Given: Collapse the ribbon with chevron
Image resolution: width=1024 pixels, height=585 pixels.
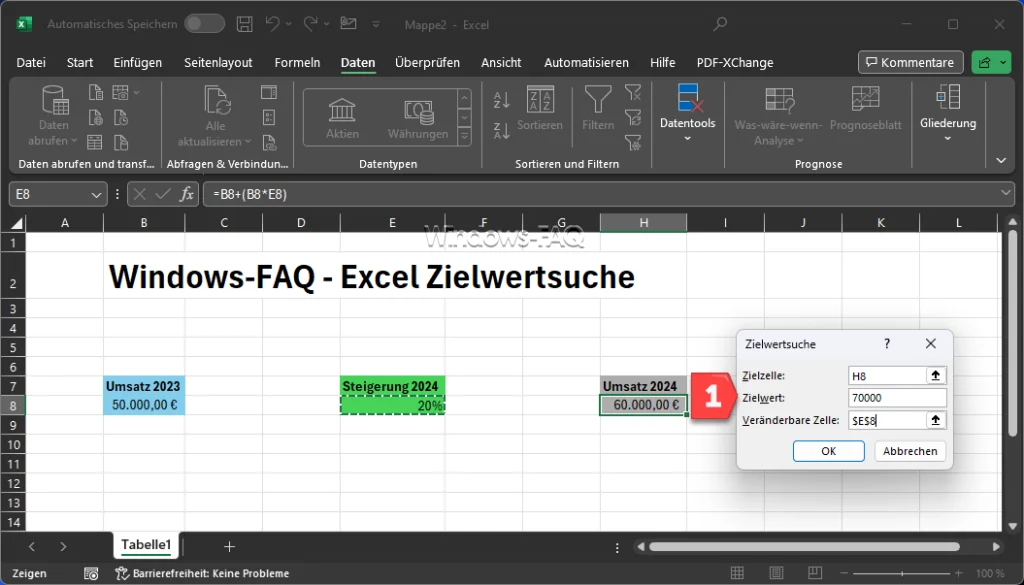Looking at the screenshot, I should click(1001, 161).
